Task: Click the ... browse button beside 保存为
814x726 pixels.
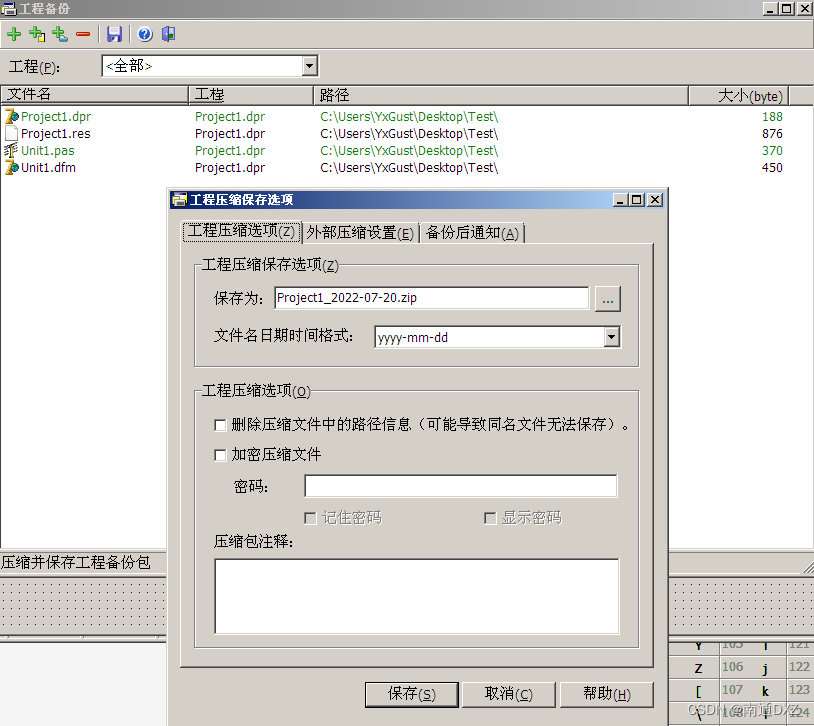Action: coord(608,299)
